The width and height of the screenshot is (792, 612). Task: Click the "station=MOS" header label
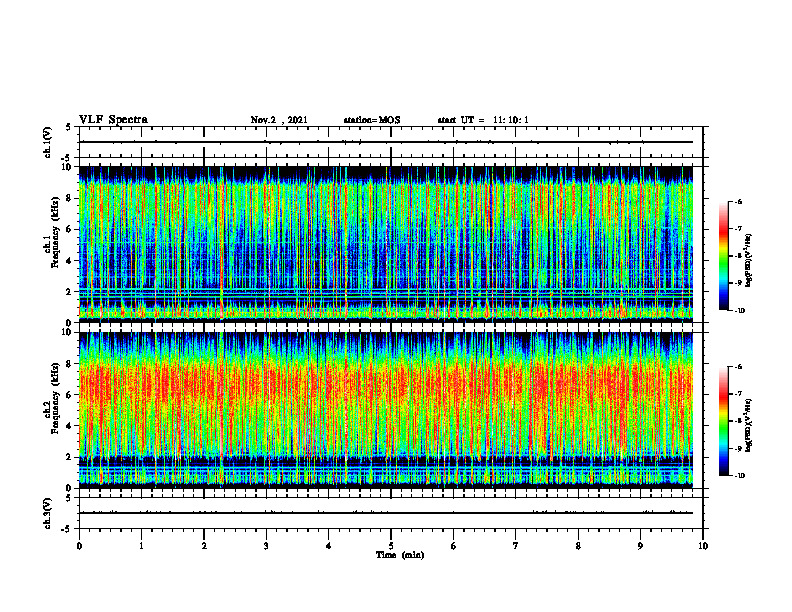click(372, 120)
